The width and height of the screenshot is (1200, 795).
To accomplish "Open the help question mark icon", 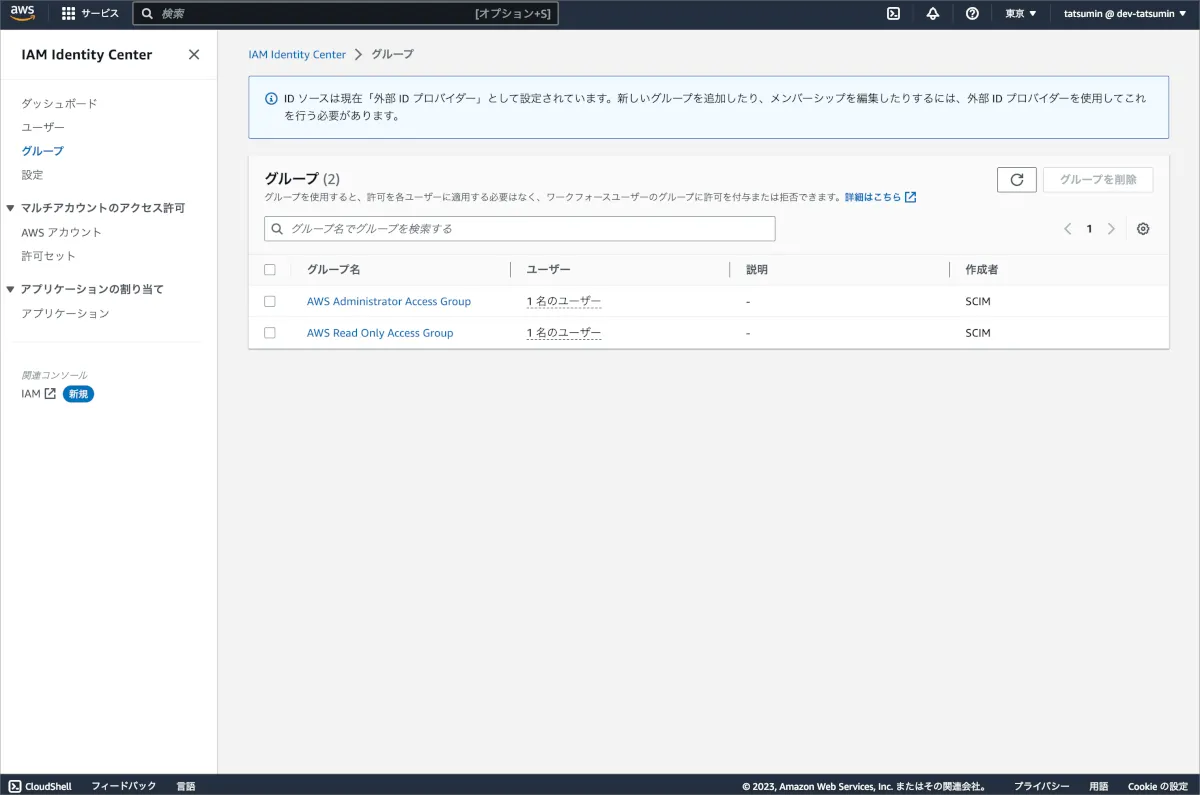I will 972,14.
